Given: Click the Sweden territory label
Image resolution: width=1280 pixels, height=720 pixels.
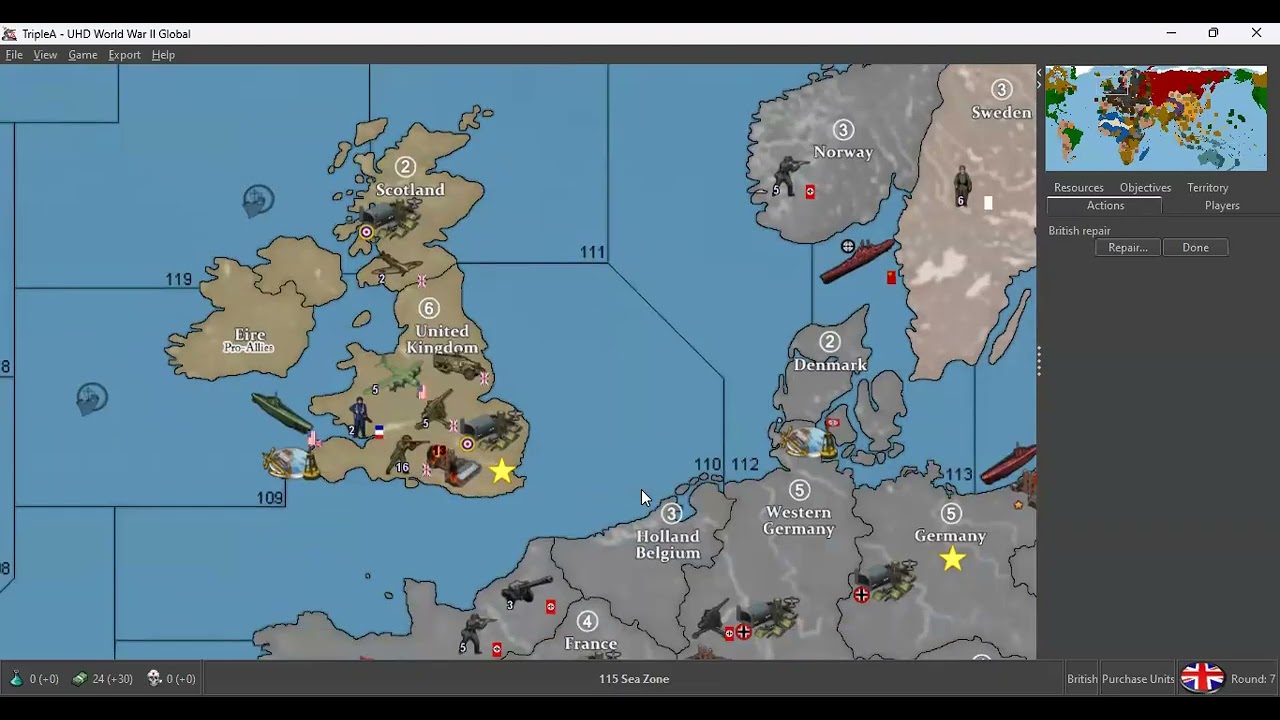Looking at the screenshot, I should click(1001, 112).
